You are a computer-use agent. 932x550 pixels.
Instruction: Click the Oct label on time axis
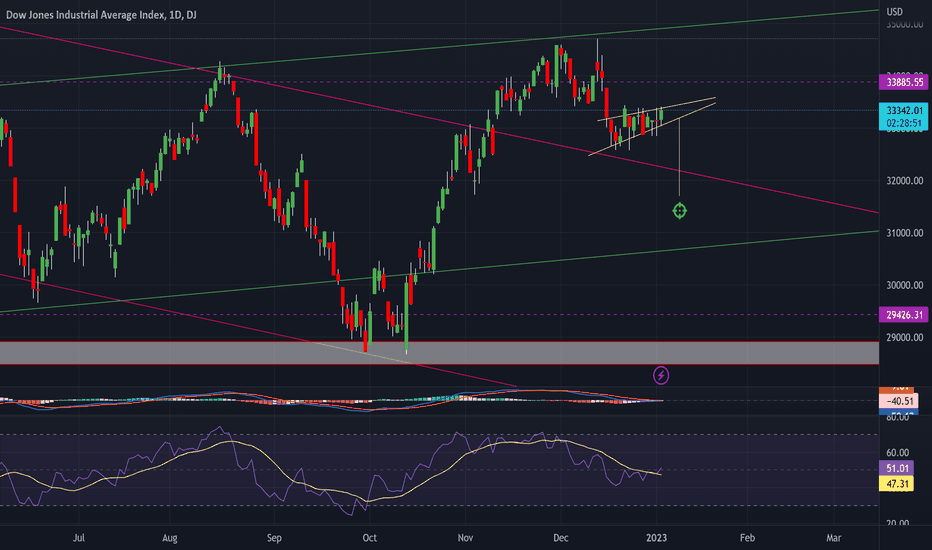[x=370, y=538]
